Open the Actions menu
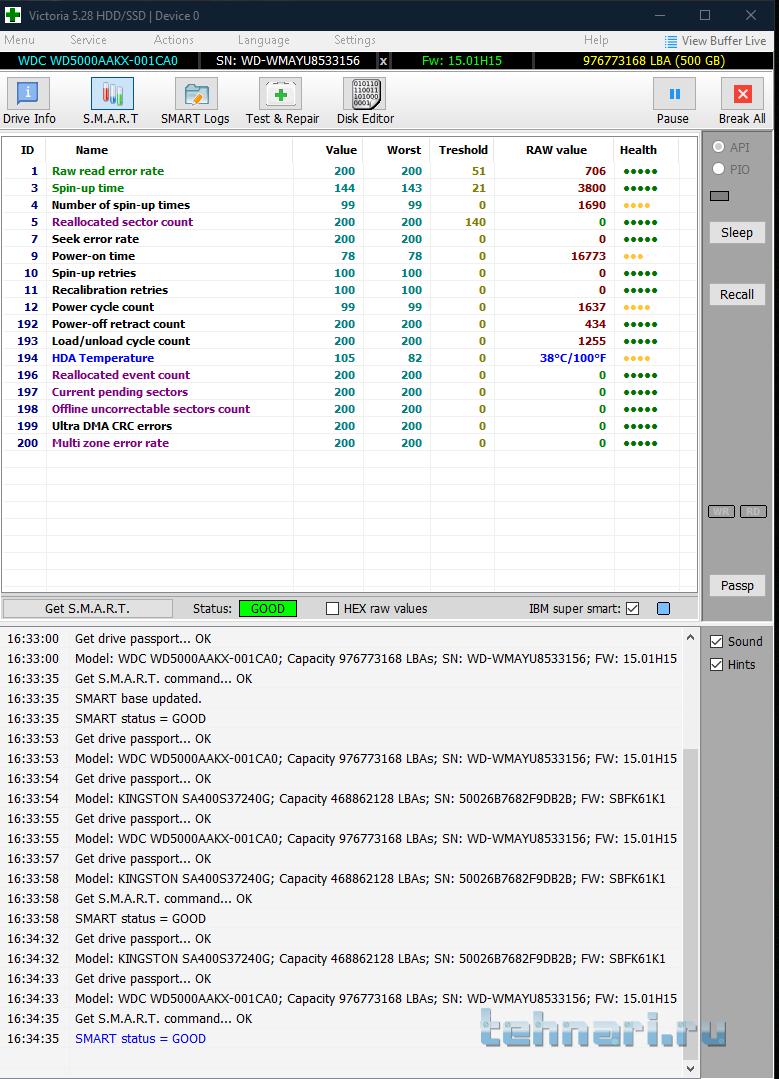 click(173, 41)
